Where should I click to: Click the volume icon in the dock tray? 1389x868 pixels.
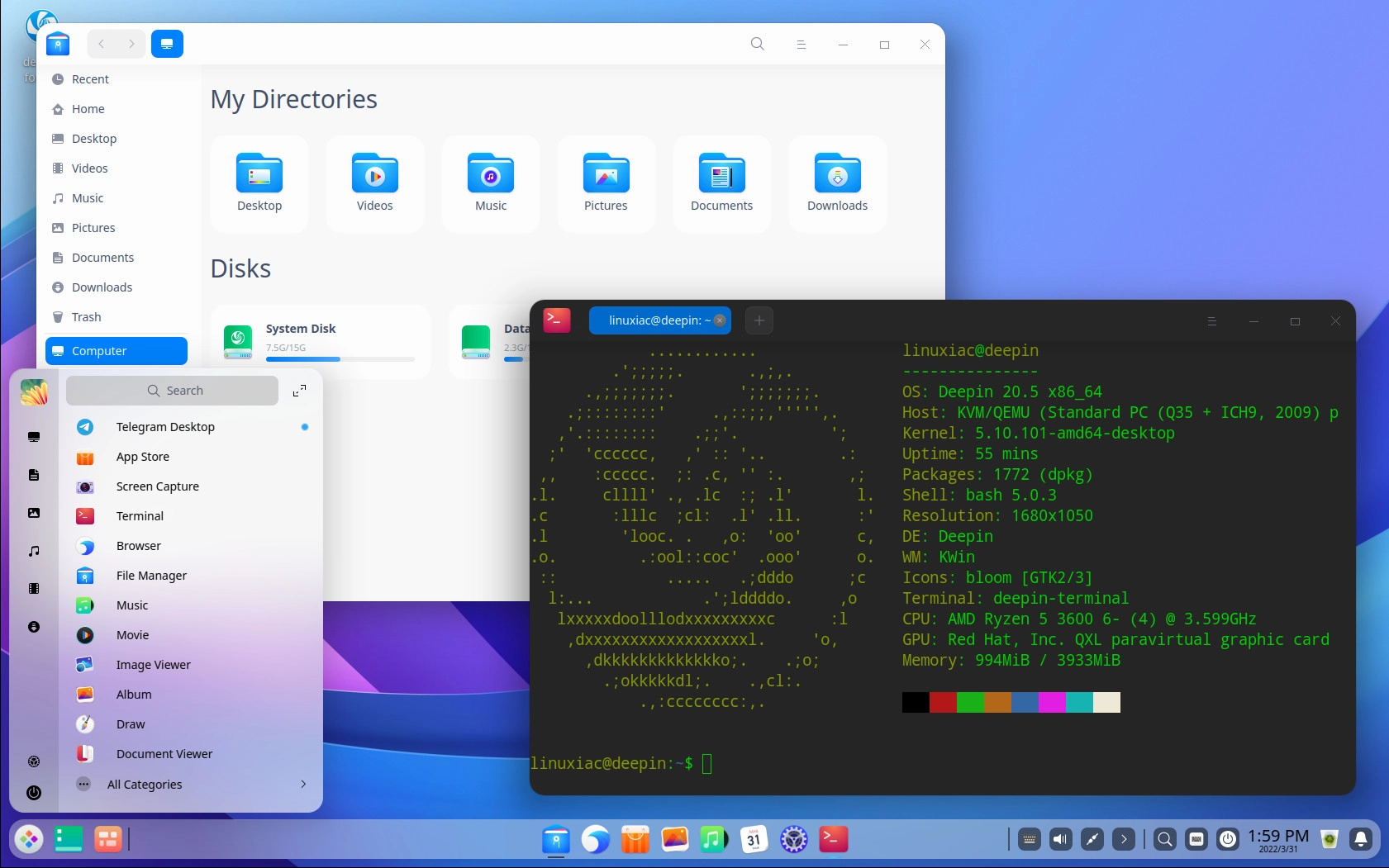(1060, 839)
